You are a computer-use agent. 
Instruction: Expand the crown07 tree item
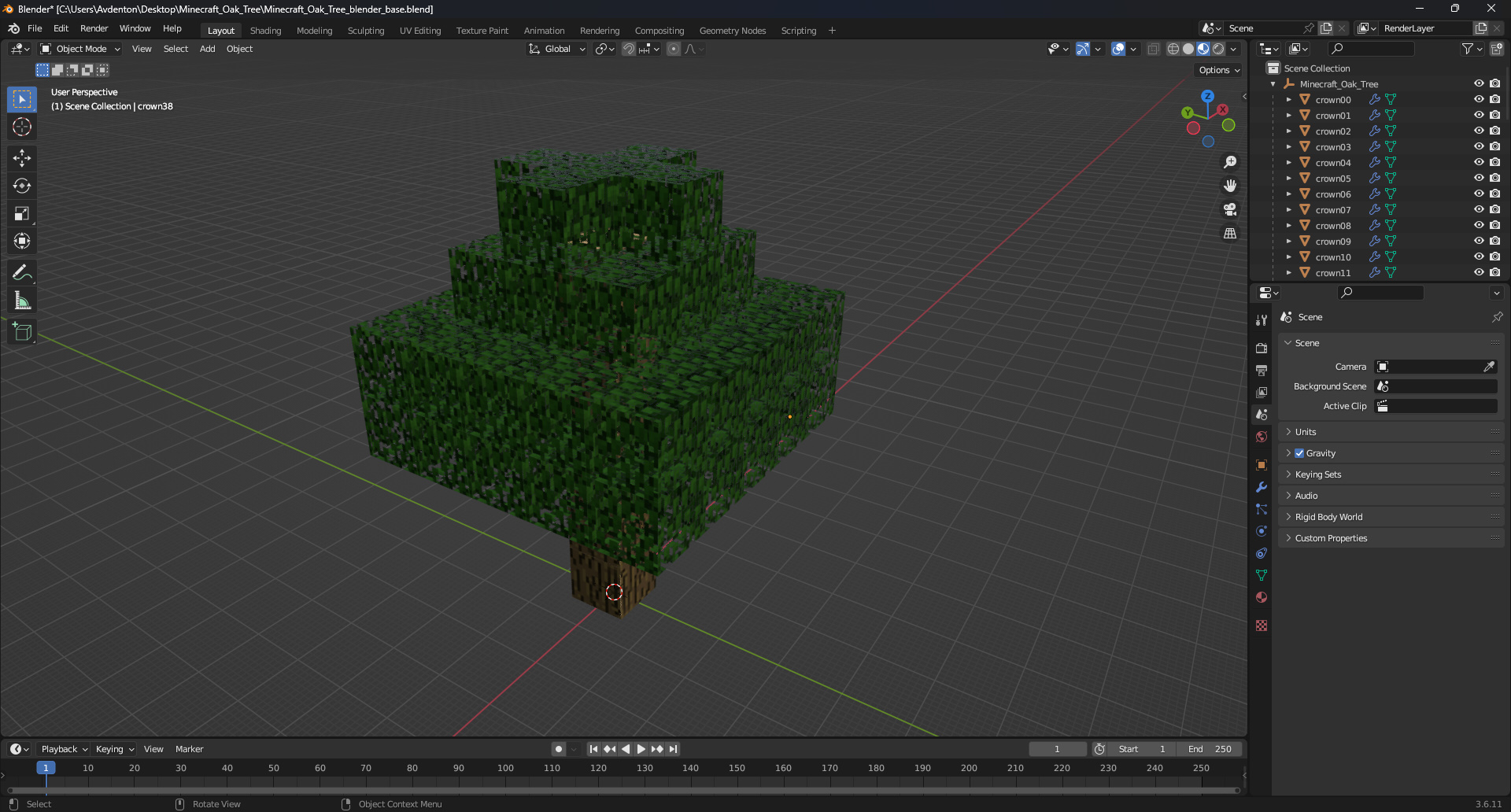[x=1288, y=209]
